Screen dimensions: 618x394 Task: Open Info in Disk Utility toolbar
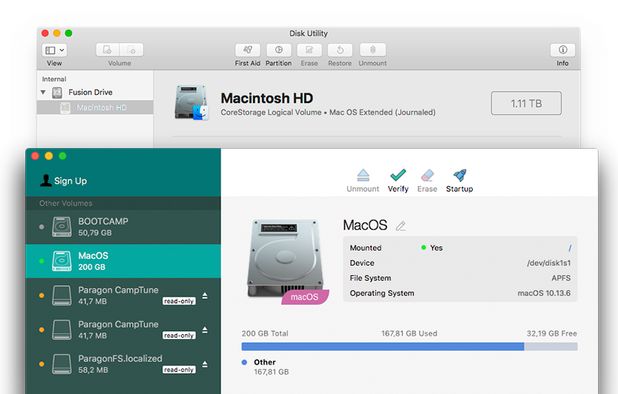(562, 50)
